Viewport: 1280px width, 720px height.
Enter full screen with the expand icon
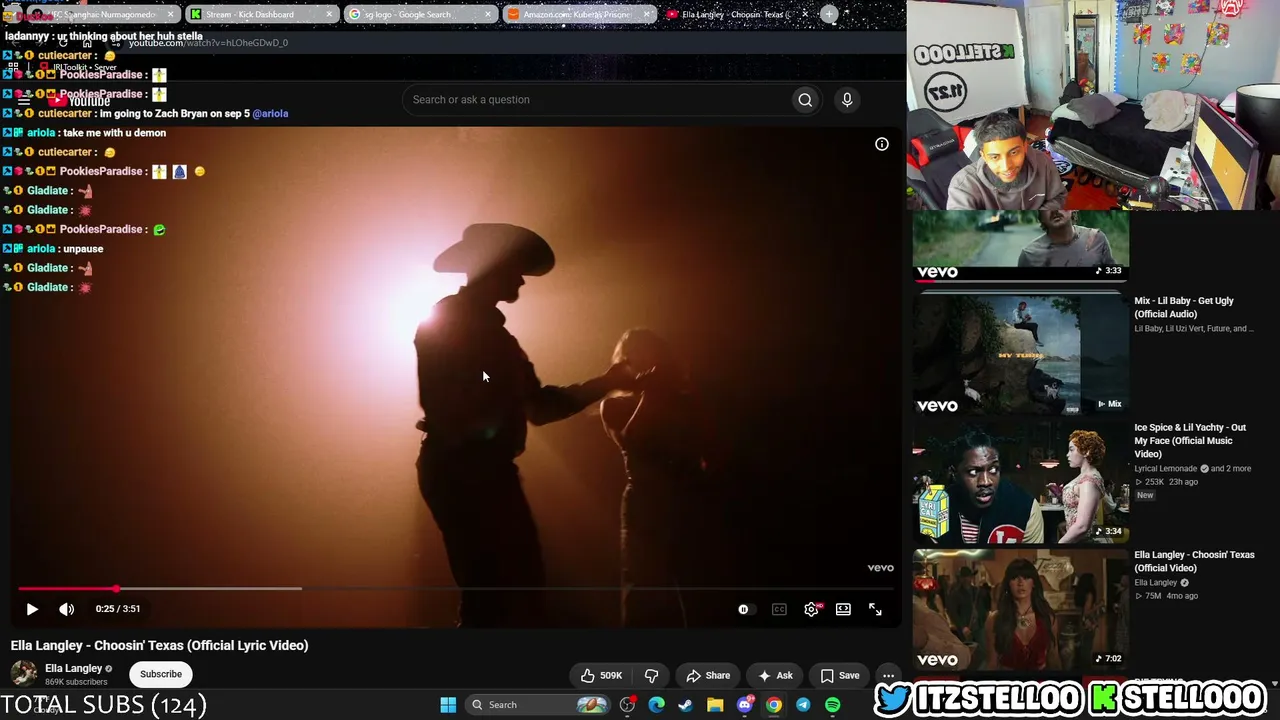click(x=875, y=609)
